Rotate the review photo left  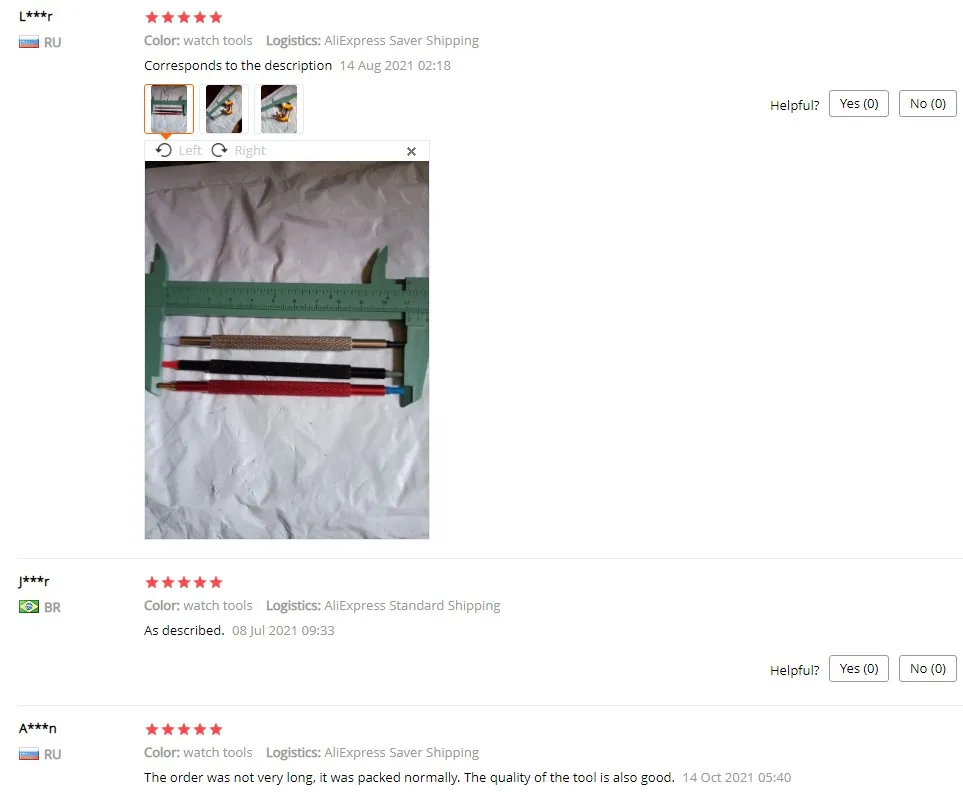pos(178,150)
